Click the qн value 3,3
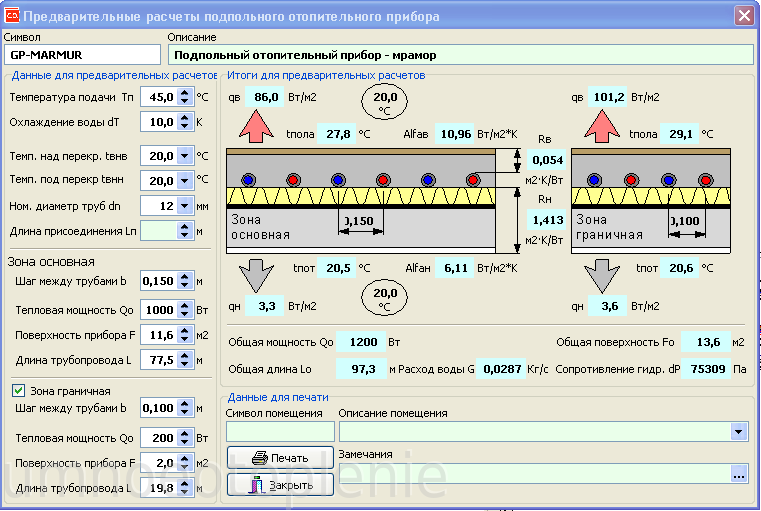The image size is (761, 511). 265,306
